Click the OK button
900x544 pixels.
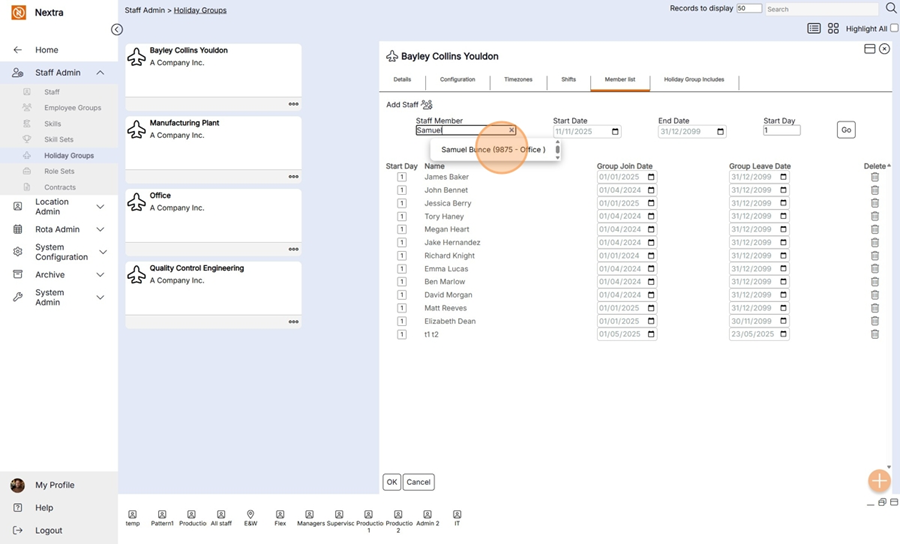391,482
